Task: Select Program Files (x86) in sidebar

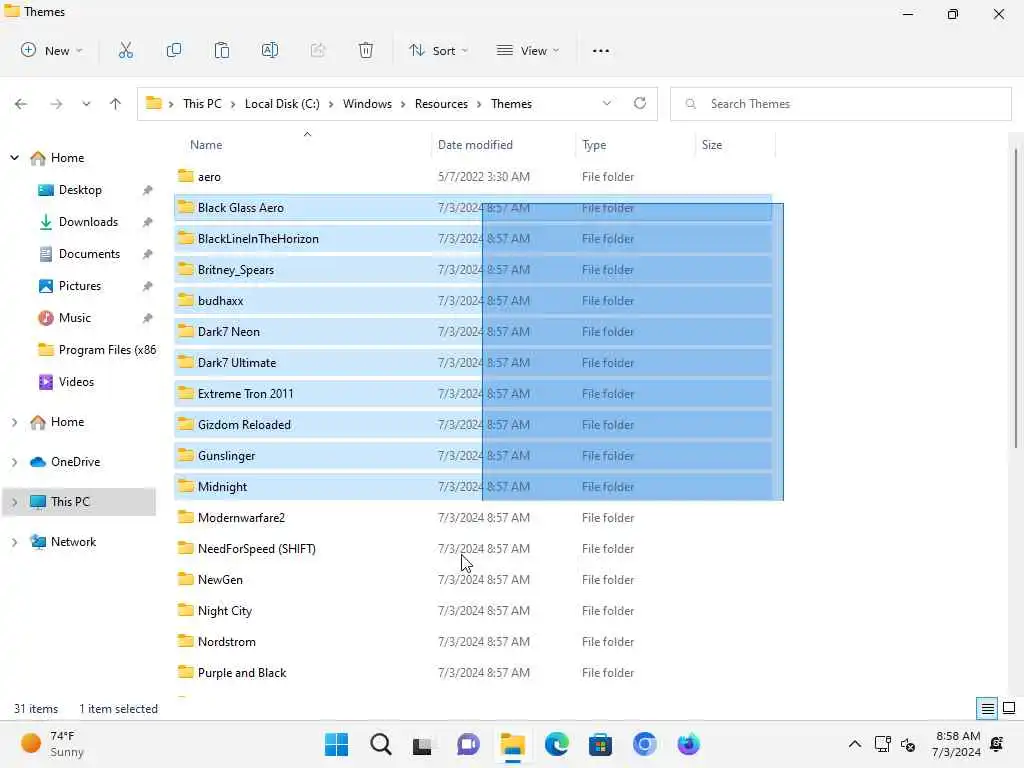Action: tap(107, 350)
